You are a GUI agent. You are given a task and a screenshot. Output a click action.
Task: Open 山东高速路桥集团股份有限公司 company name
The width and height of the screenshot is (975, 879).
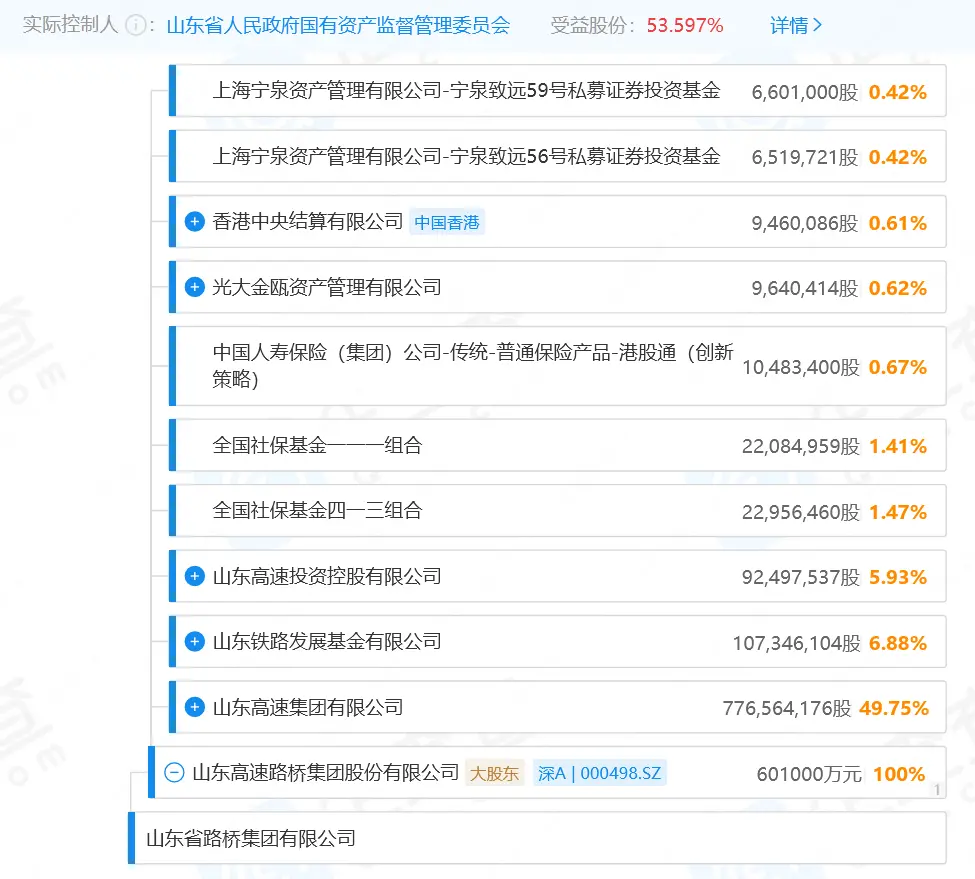click(325, 773)
